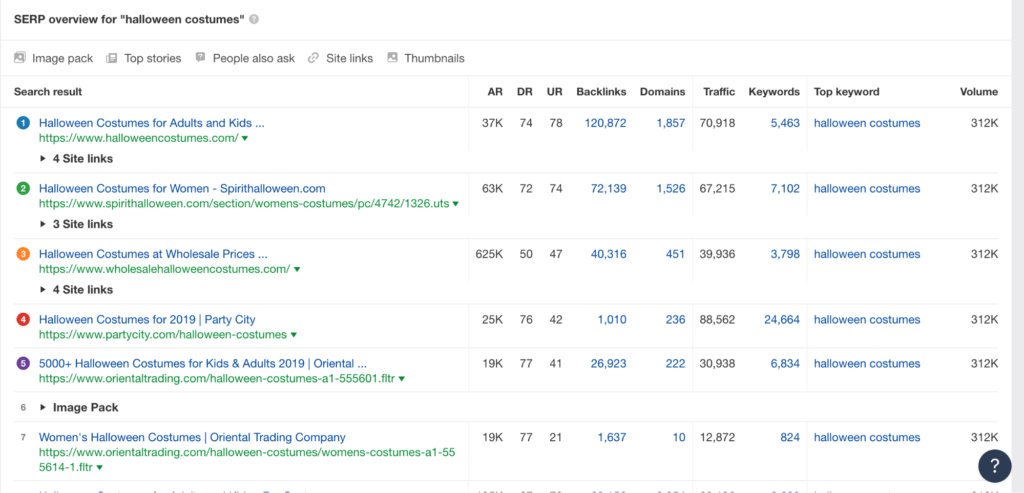Viewport: 1024px width, 493px height.
Task: Sort by the Traffic column header
Action: point(718,91)
